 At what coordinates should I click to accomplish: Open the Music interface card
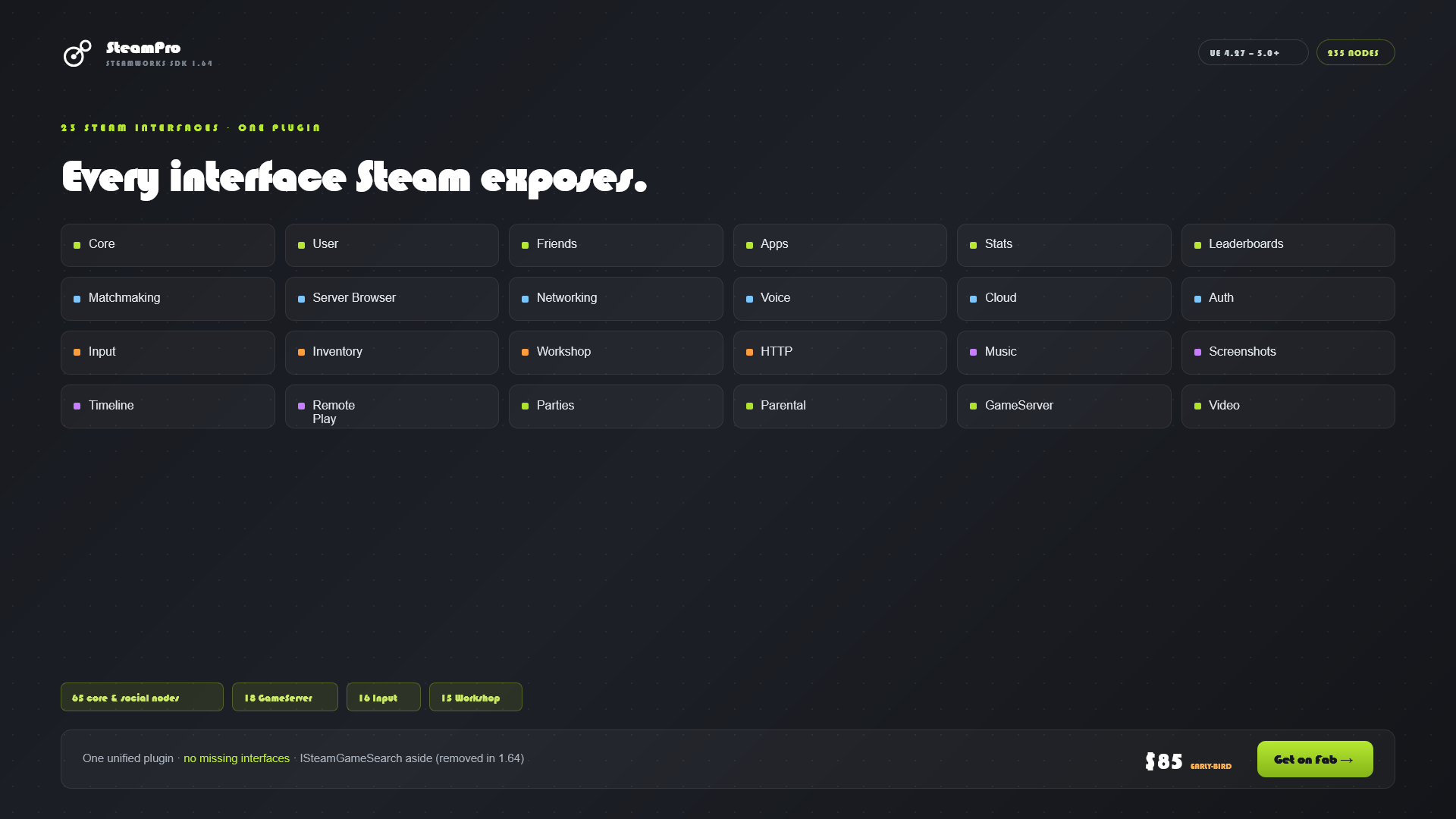[x=1064, y=353]
